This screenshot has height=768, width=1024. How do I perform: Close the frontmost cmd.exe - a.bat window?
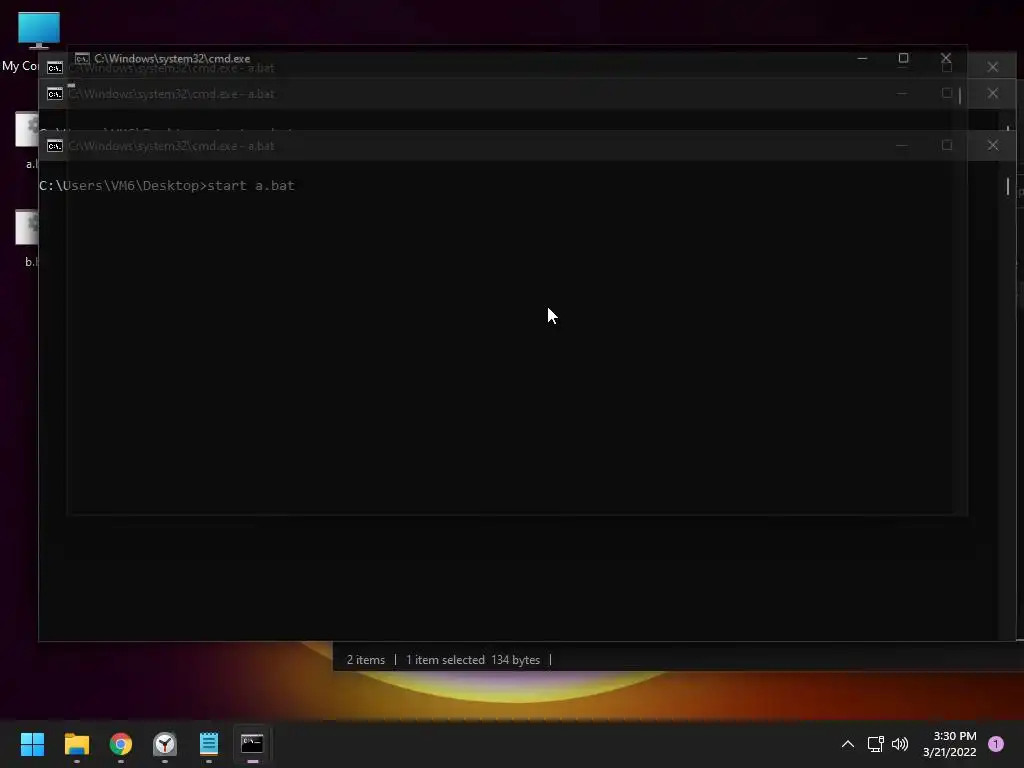point(993,145)
